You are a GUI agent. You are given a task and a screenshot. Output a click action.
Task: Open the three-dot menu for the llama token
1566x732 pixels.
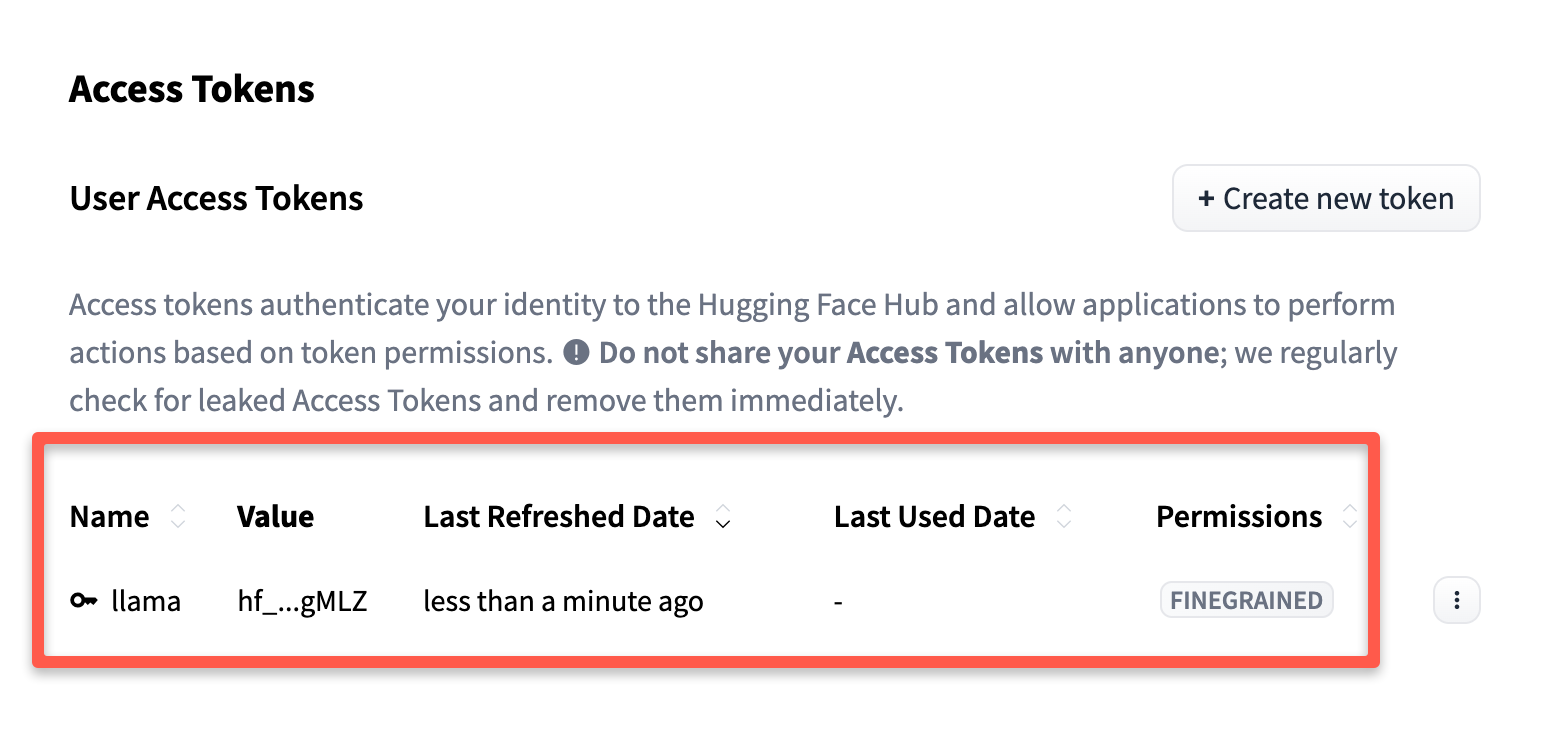pos(1457,600)
